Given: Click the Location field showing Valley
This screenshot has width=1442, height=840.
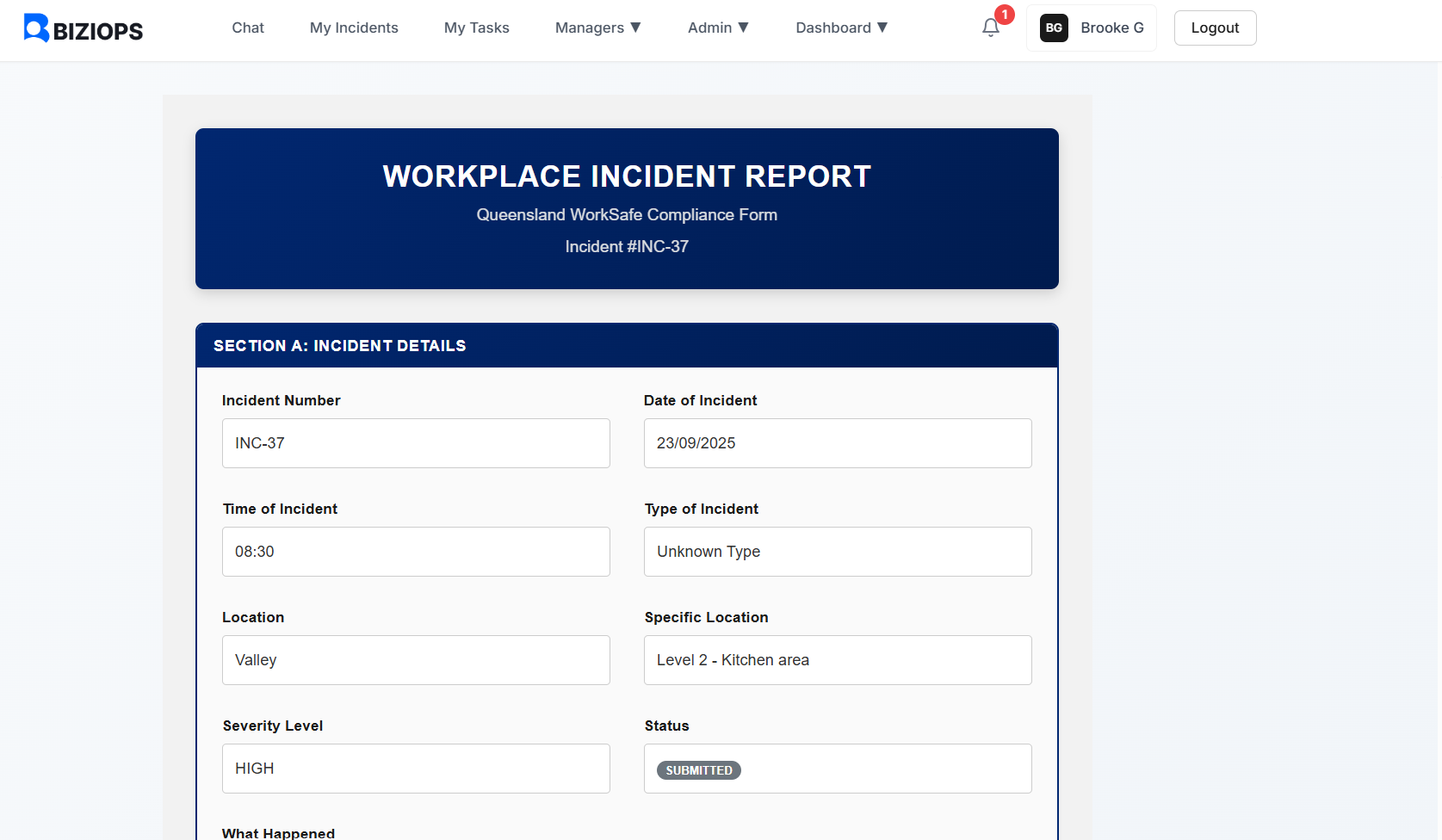Looking at the screenshot, I should [416, 660].
